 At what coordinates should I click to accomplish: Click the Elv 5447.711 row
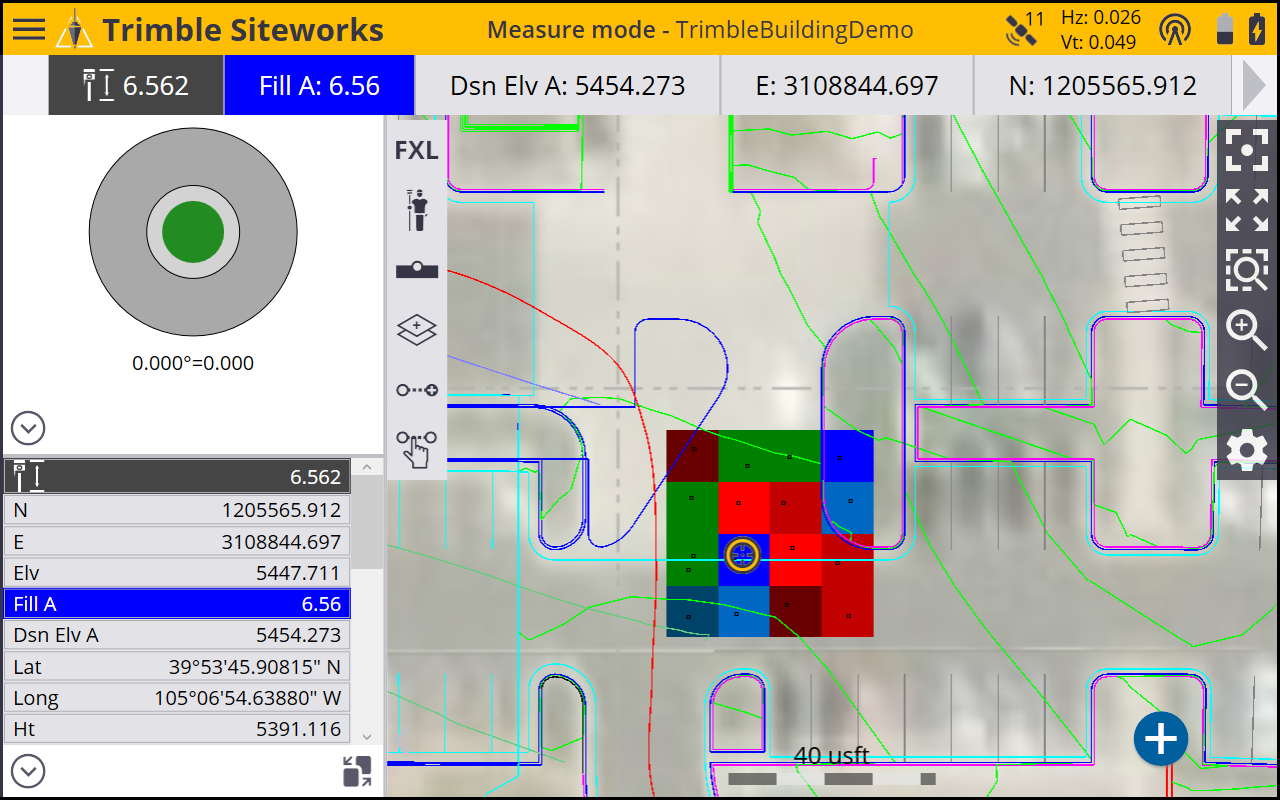(x=177, y=573)
